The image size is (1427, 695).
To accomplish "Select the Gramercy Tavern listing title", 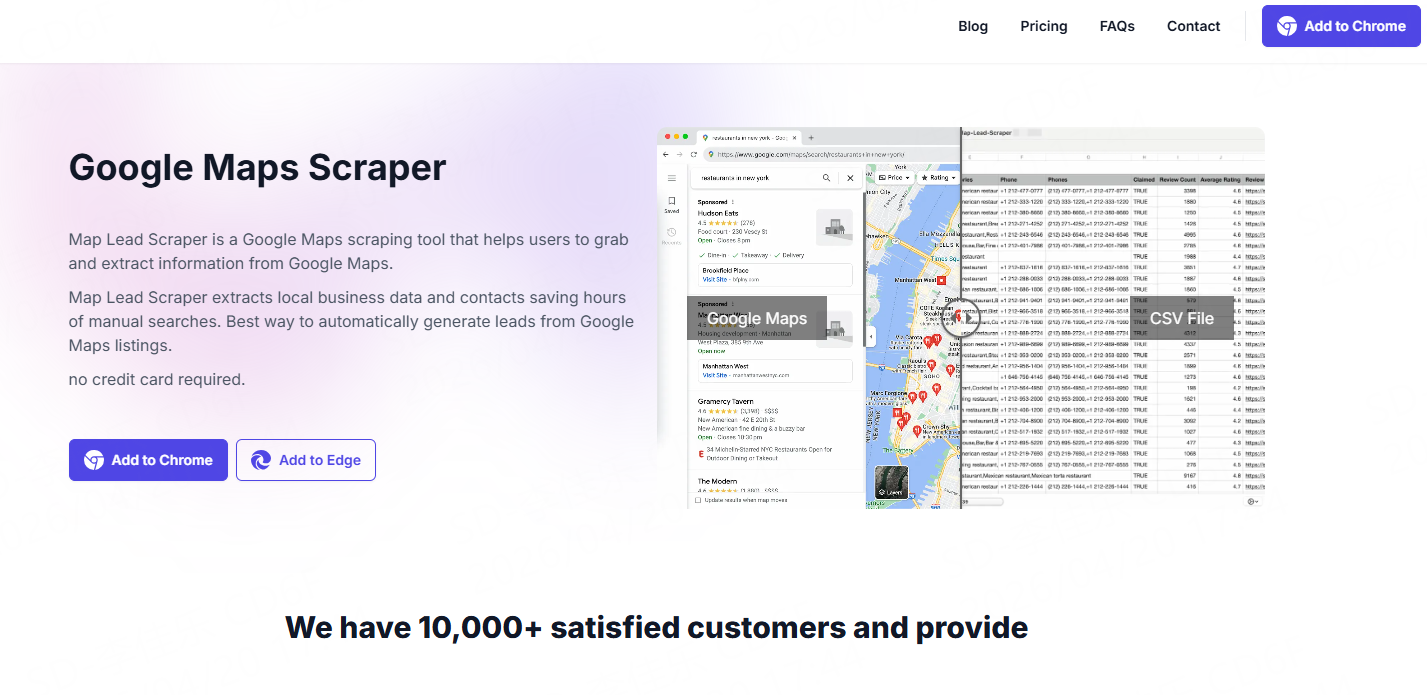I will (726, 401).
